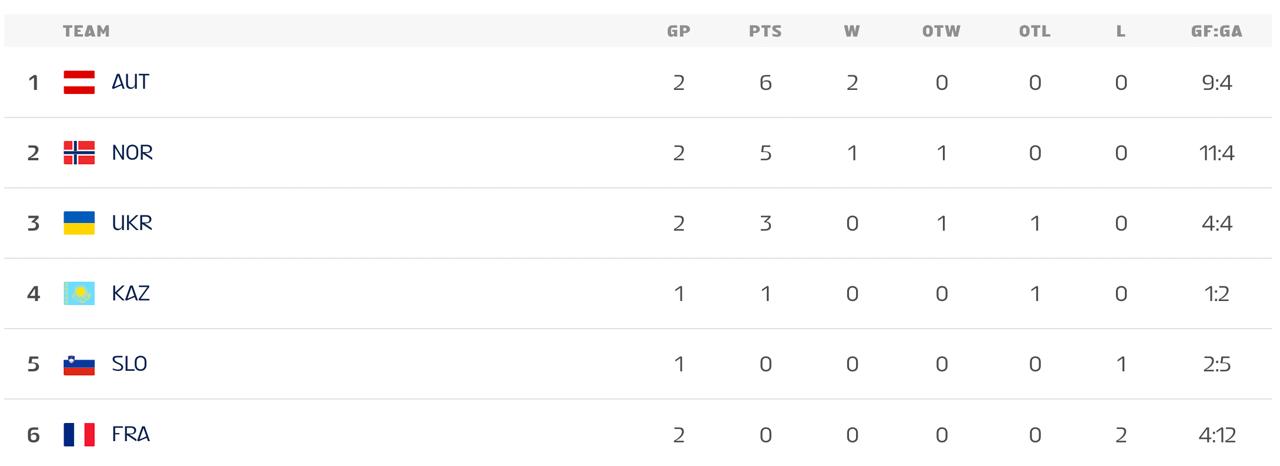This screenshot has width=1280, height=466.
Task: Click the OTL column header
Action: 1035,31
